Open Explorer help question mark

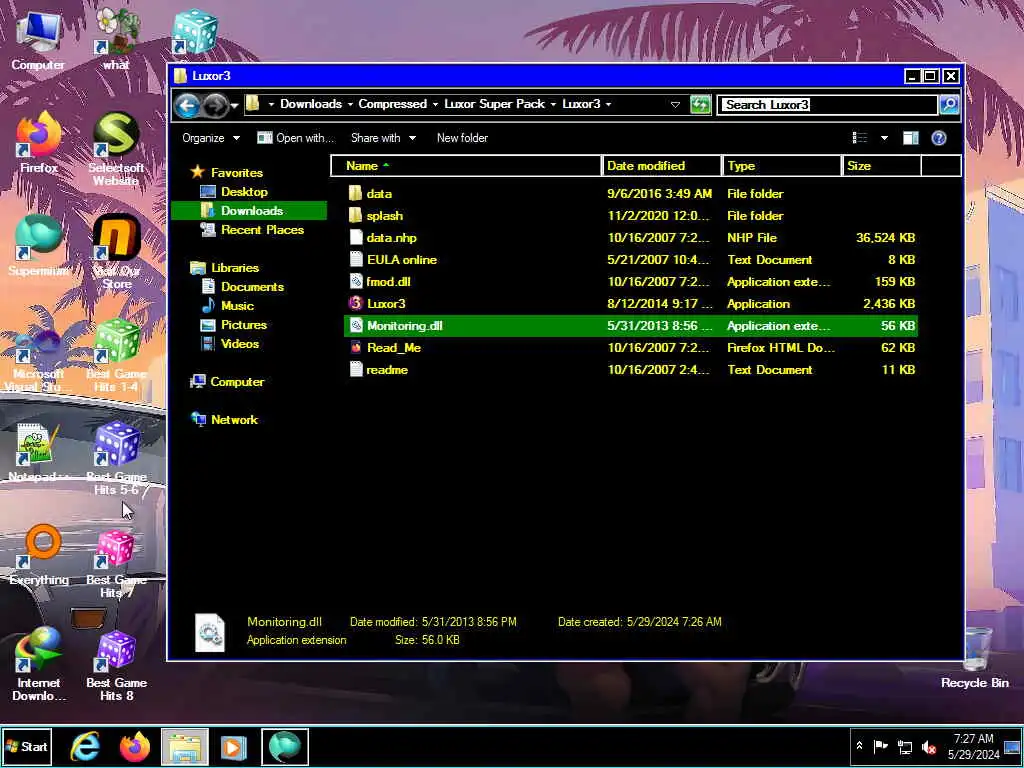coord(938,138)
